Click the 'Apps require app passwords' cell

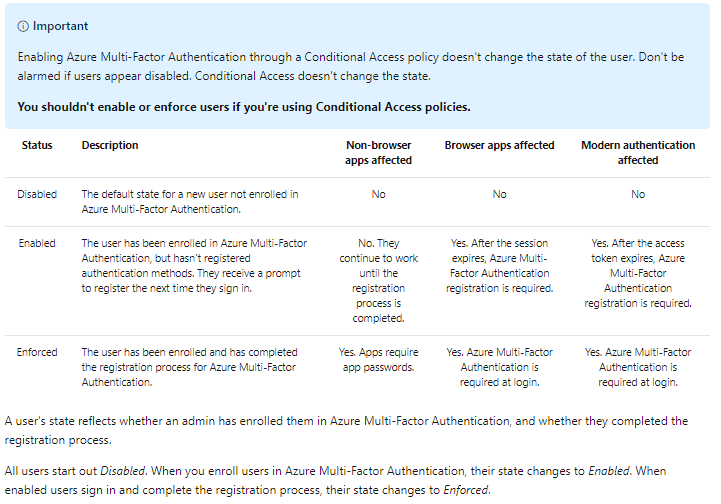click(378, 359)
